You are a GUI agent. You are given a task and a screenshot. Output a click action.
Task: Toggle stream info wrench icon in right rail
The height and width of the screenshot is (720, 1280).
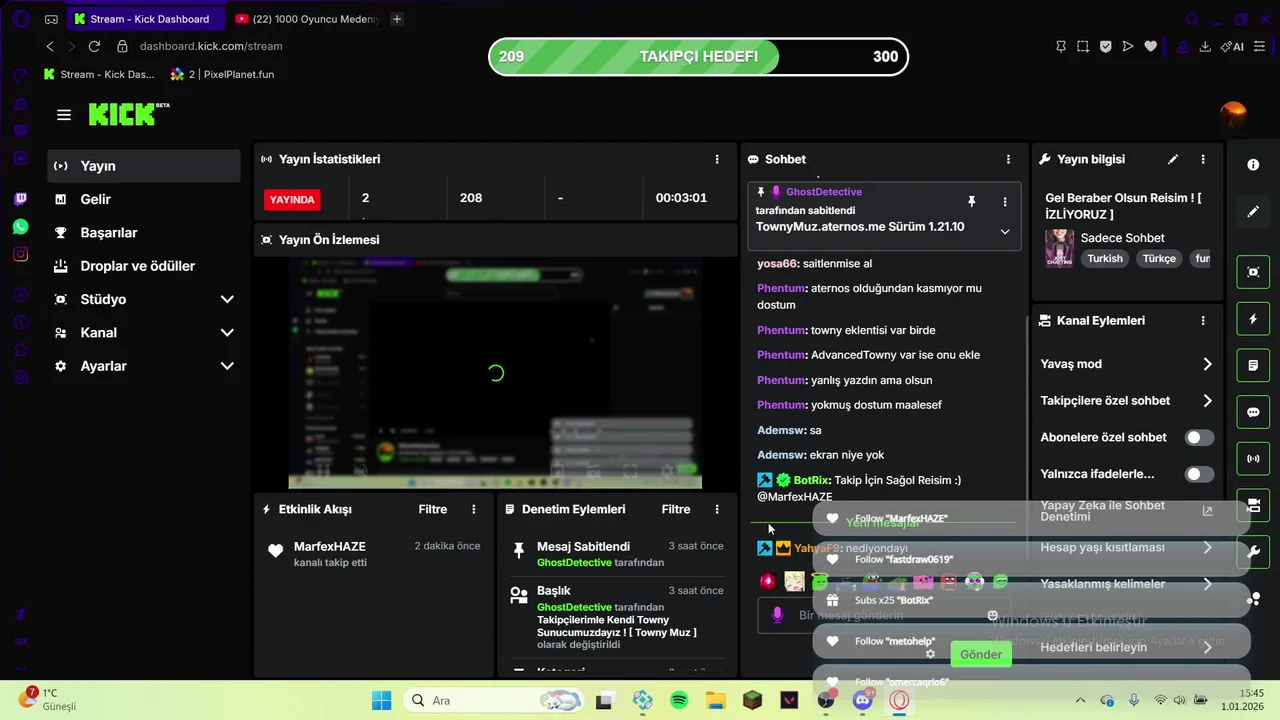coord(1253,551)
